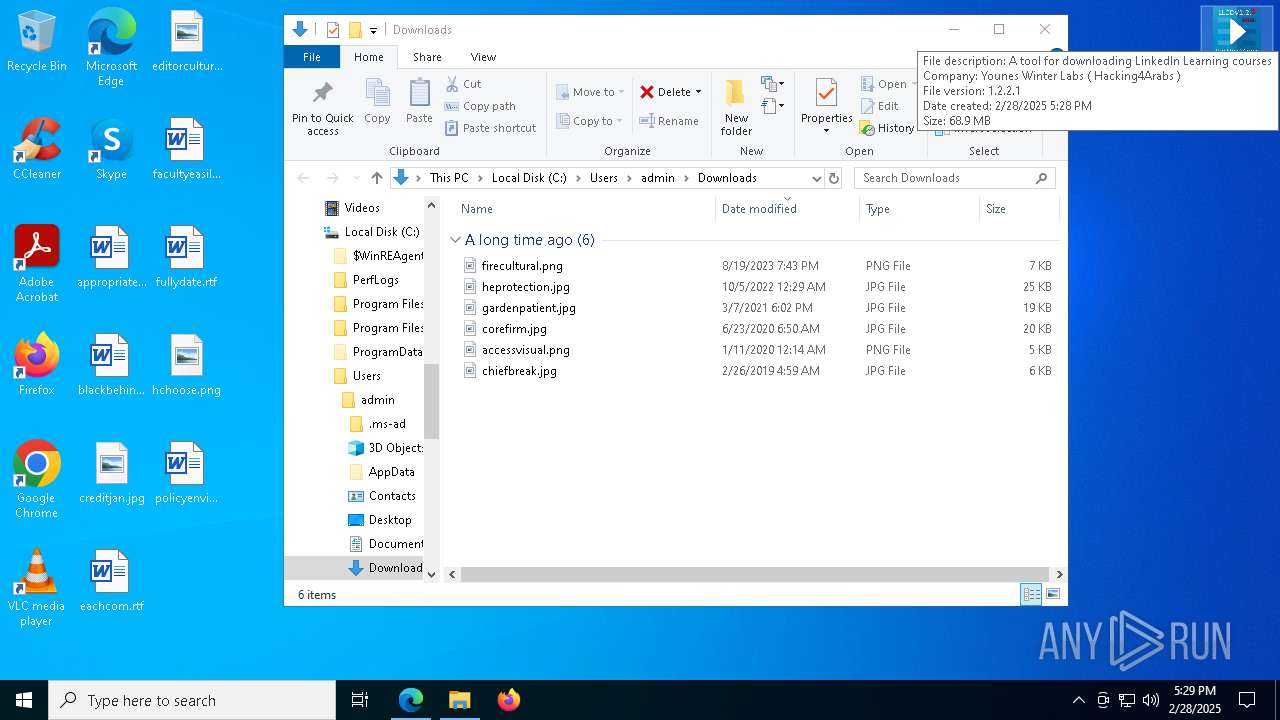Open the Recycle Bin desktop icon

point(37,42)
